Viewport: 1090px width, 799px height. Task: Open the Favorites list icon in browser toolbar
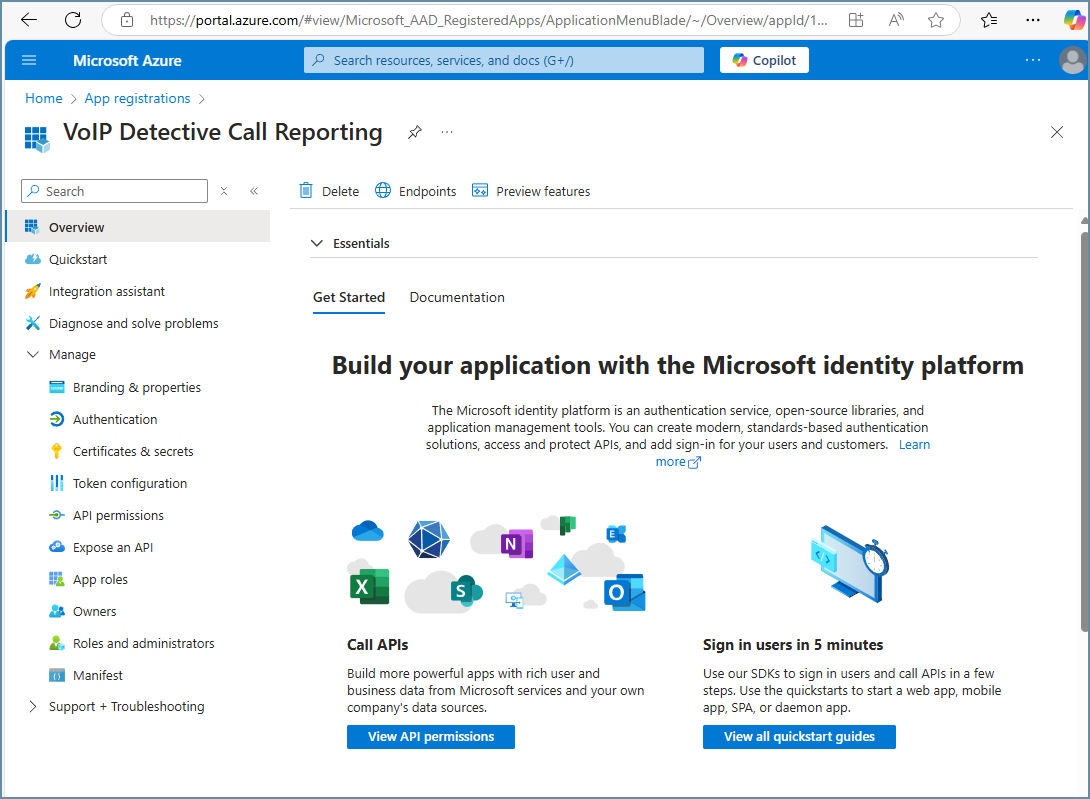[989, 20]
